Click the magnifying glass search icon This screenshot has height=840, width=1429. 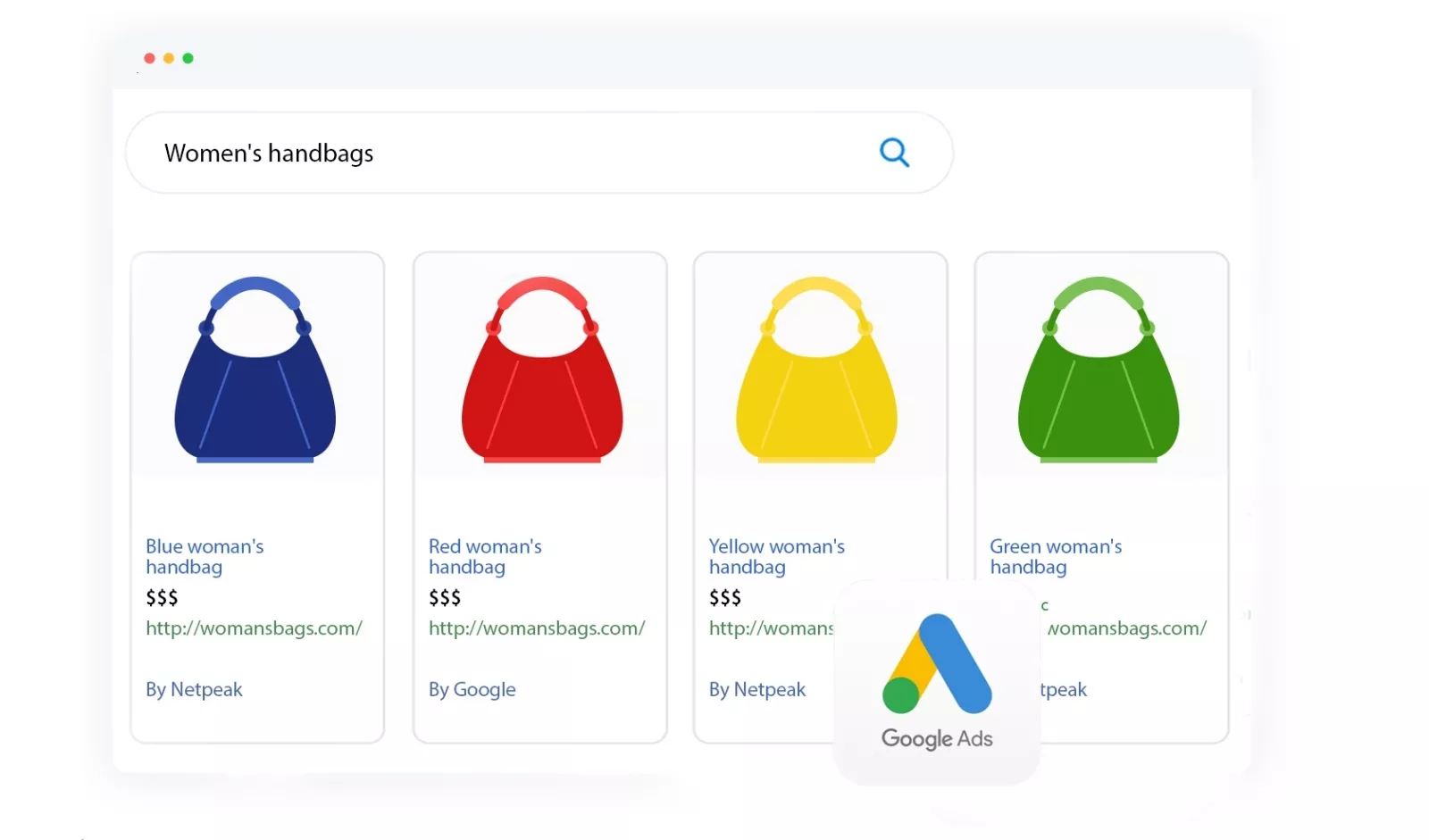click(x=894, y=153)
